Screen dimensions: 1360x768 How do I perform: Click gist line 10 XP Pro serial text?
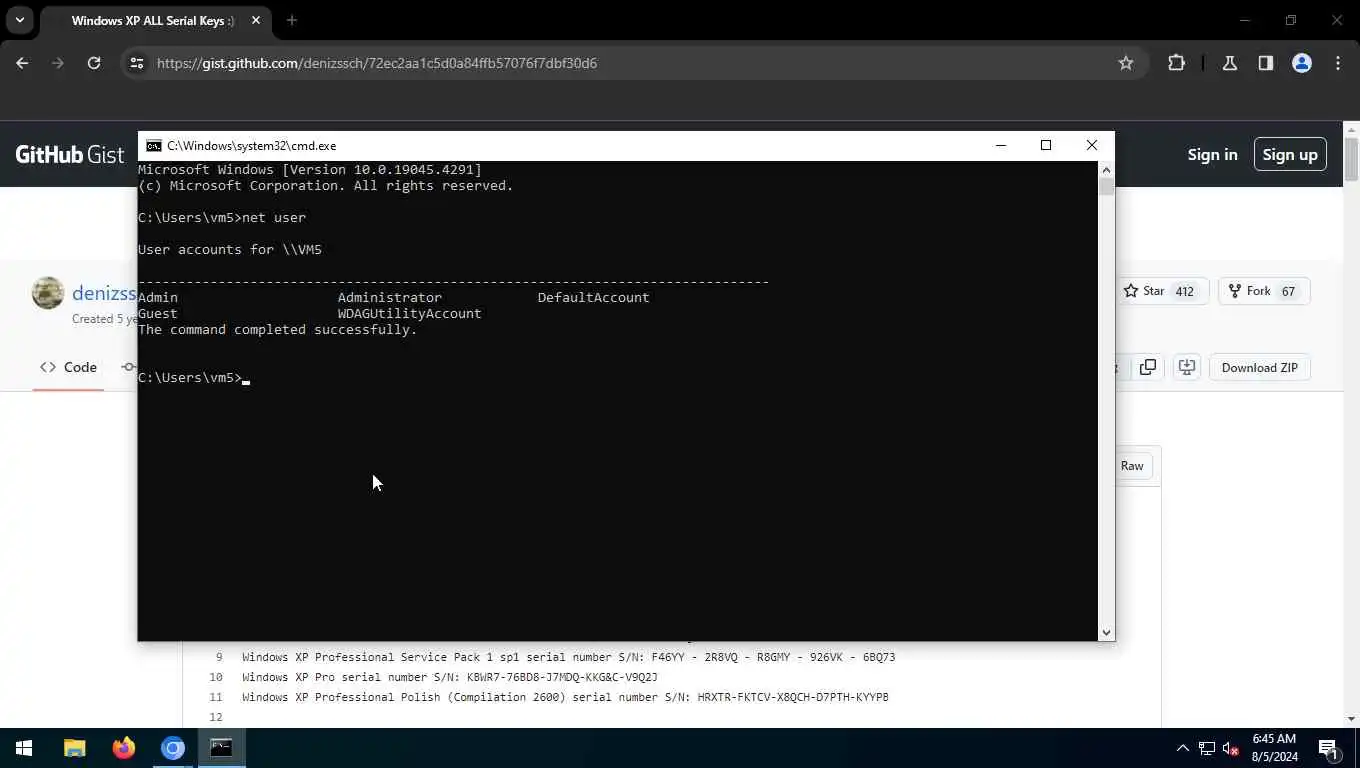(450, 677)
